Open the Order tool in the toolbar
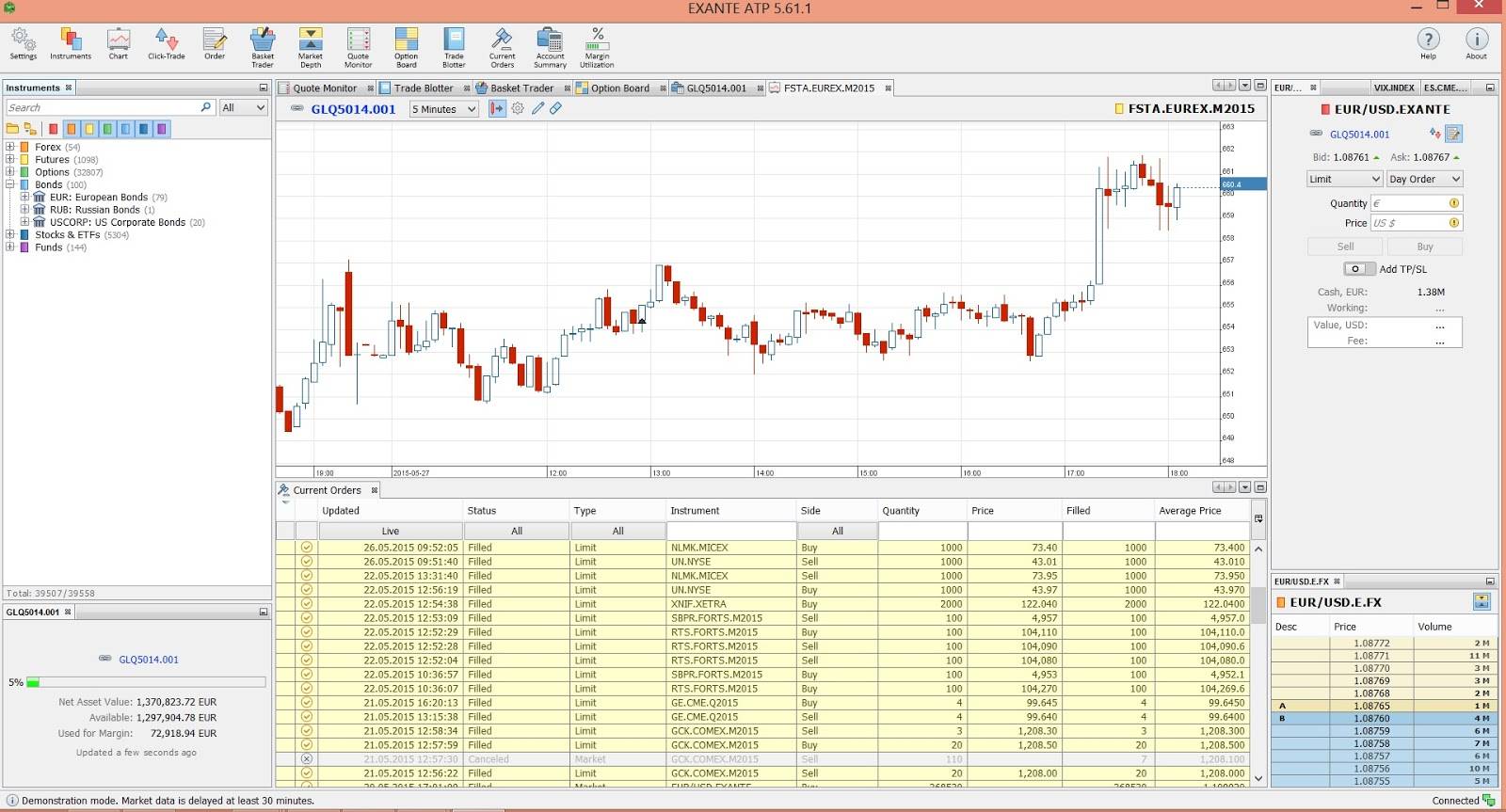This screenshot has height=812, width=1506. coord(215,43)
